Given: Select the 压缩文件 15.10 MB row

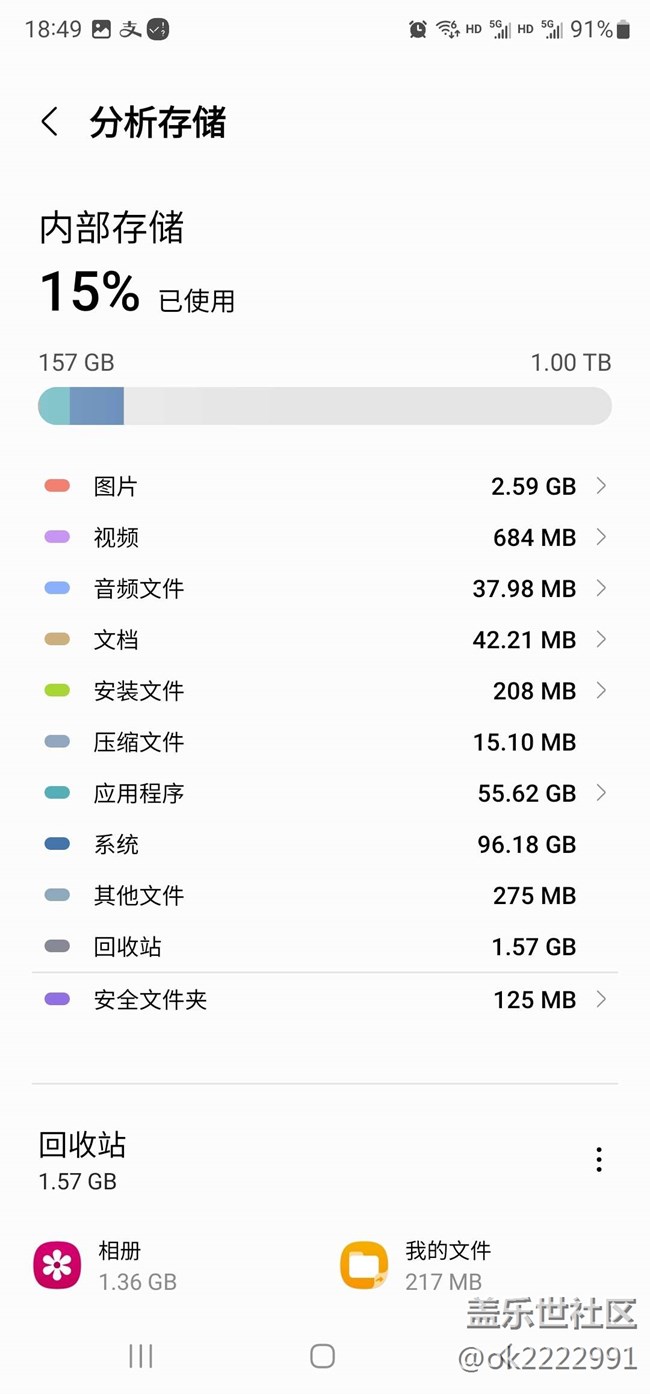Looking at the screenshot, I should pos(324,742).
